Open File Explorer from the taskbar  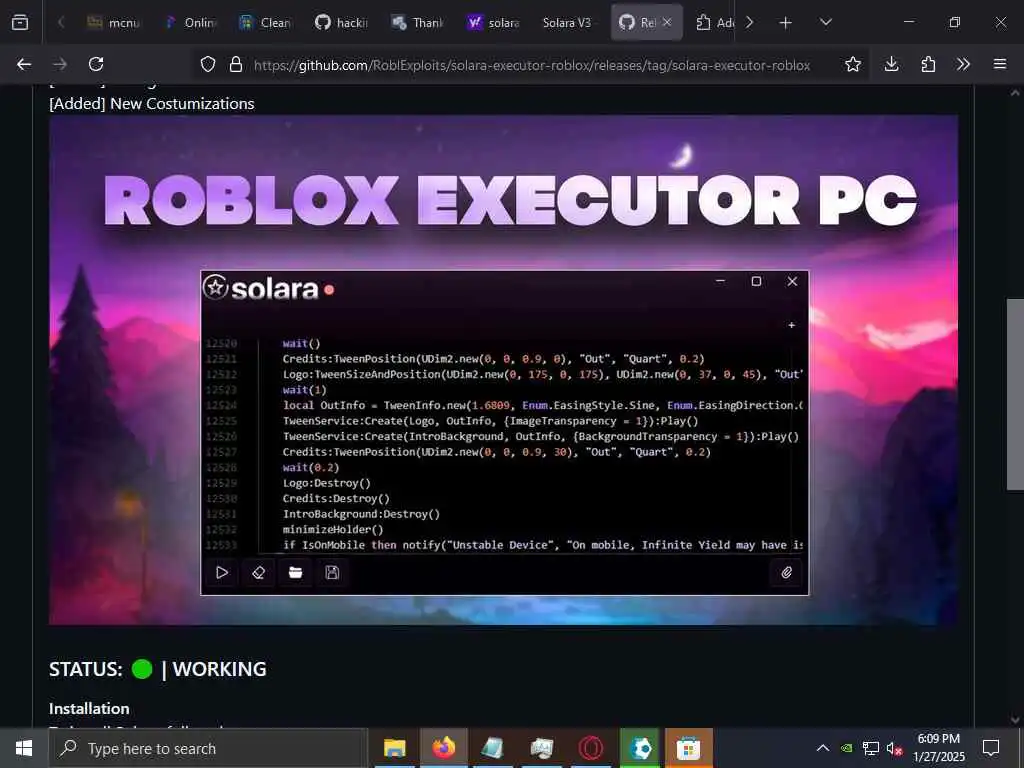click(x=394, y=748)
